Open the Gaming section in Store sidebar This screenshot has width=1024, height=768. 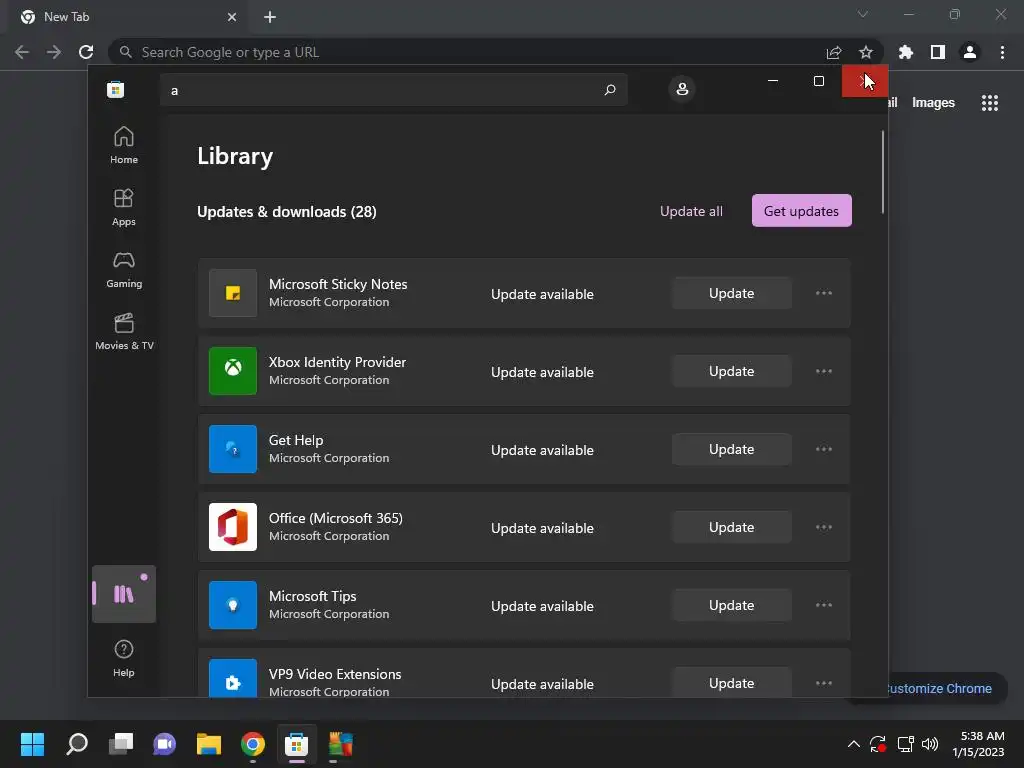[123, 269]
